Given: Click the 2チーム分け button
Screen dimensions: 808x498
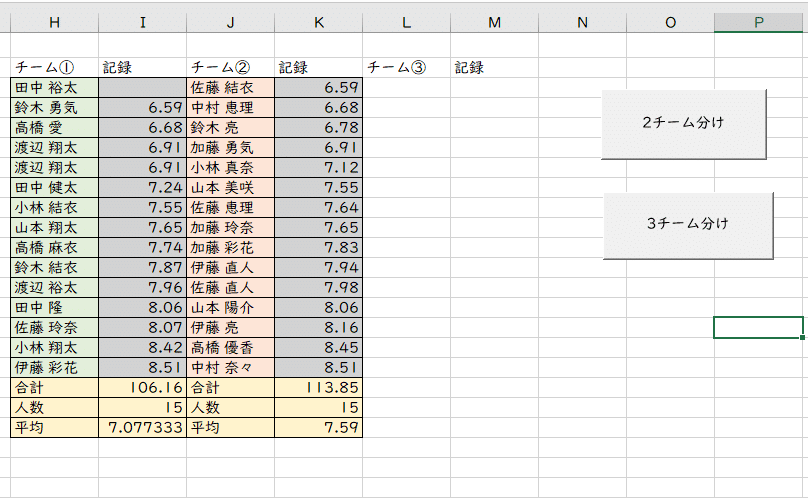Looking at the screenshot, I should coord(684,124).
